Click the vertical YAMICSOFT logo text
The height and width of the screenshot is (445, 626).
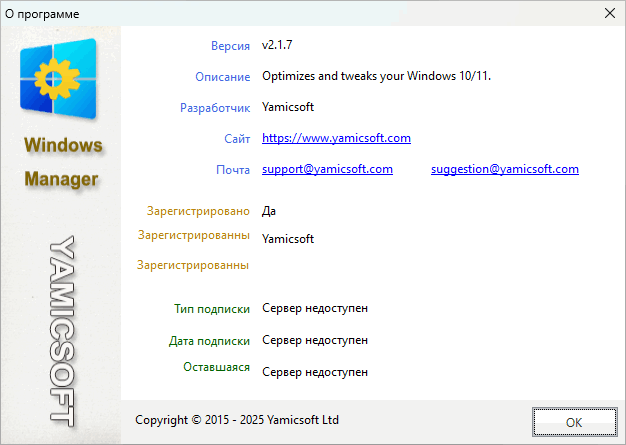[62, 331]
